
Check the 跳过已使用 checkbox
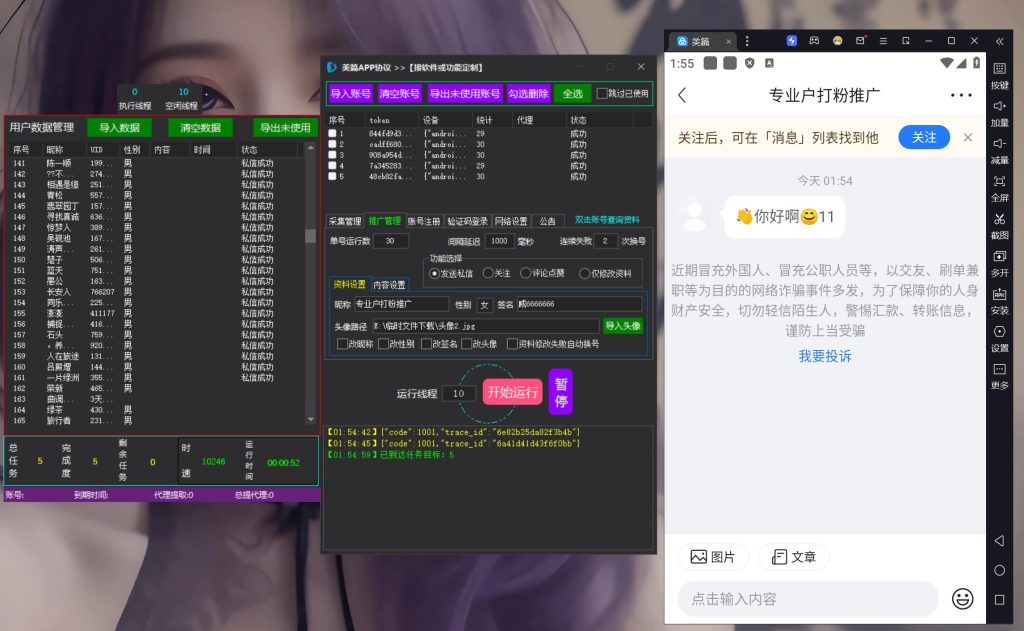(x=602, y=94)
